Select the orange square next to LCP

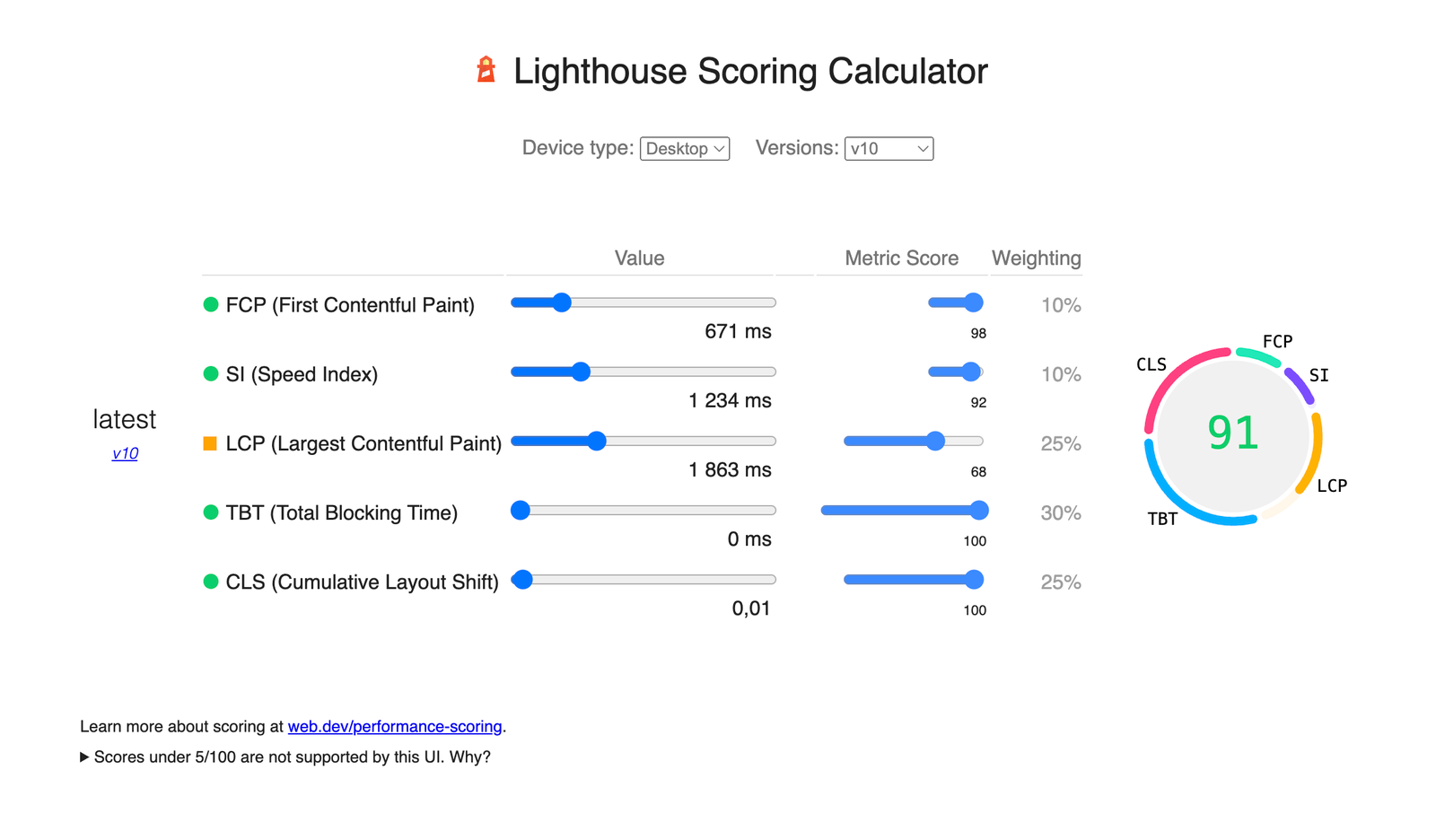[x=208, y=442]
